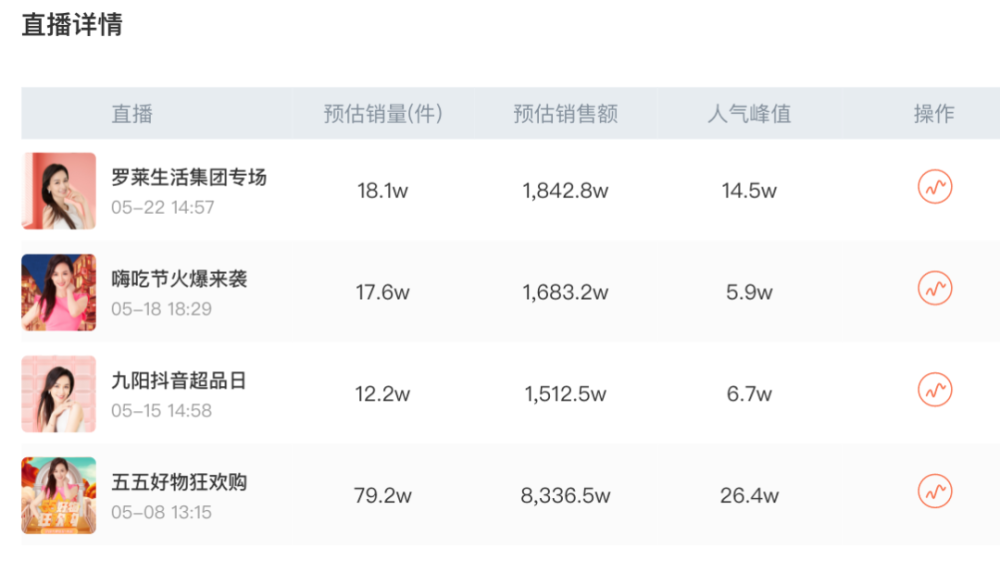Click the 嗨吃节火爆来袭 title

click(179, 278)
